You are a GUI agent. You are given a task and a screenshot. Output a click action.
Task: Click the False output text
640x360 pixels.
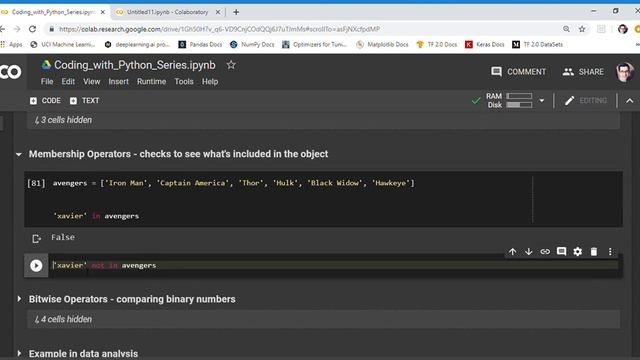[x=63, y=237]
